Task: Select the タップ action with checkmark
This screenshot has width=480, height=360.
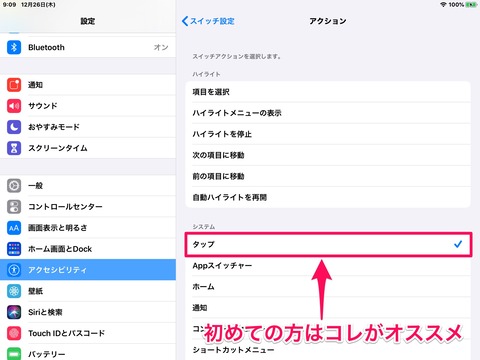Action: pos(328,245)
